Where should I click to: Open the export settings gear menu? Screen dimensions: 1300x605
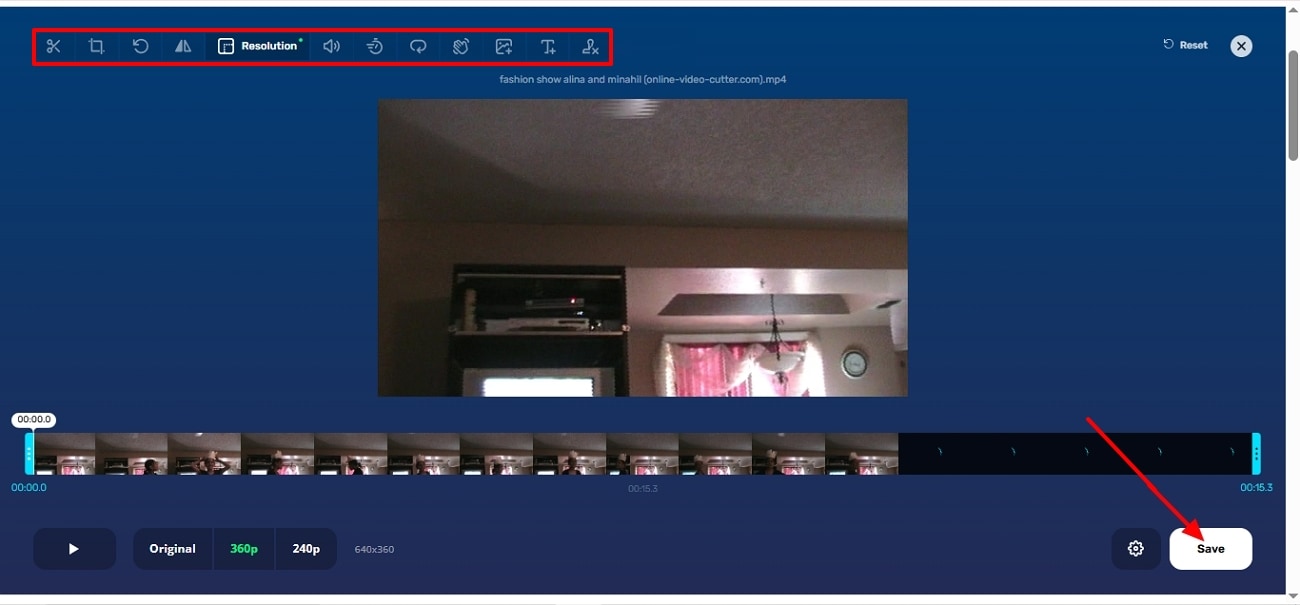1136,548
